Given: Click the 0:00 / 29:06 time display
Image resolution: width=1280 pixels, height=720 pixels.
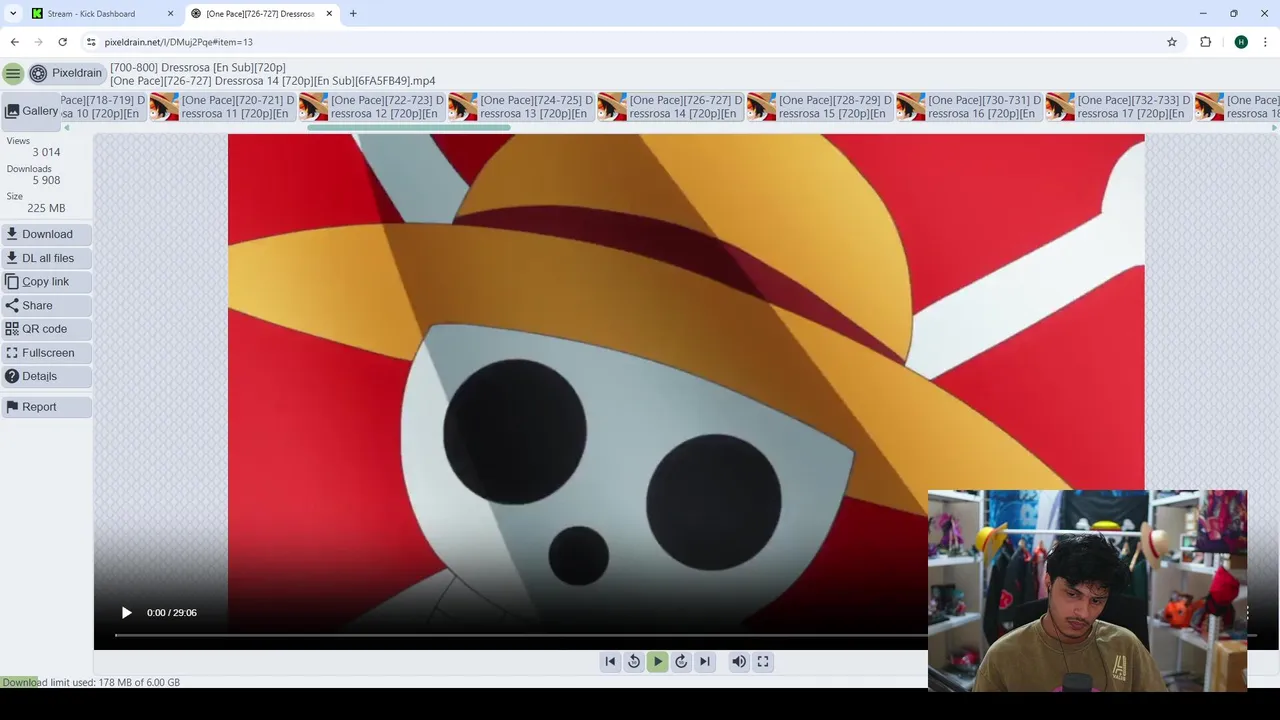Looking at the screenshot, I should click(x=172, y=613).
